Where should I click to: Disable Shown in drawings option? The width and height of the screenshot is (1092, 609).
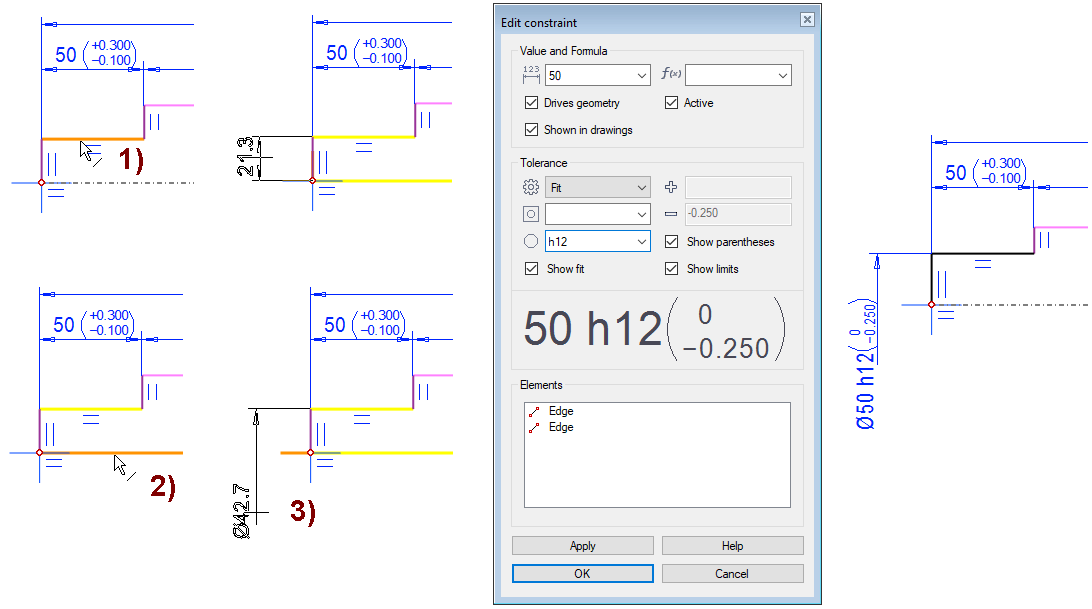point(531,130)
